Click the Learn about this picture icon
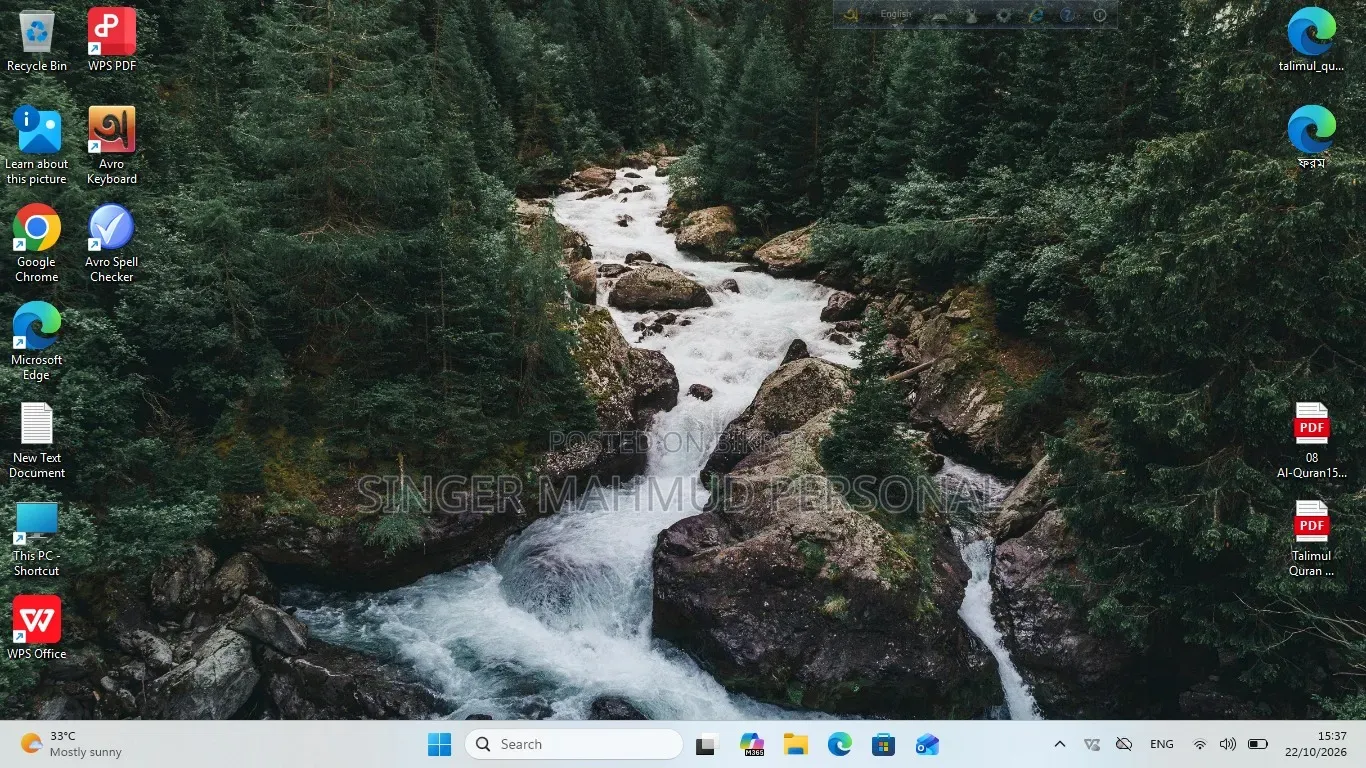The height and width of the screenshot is (768, 1366). [x=37, y=146]
